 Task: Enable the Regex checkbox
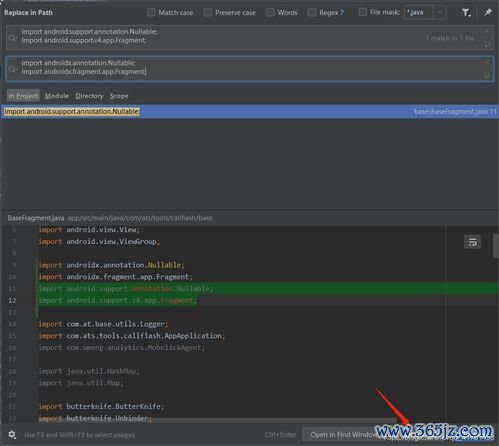point(312,13)
